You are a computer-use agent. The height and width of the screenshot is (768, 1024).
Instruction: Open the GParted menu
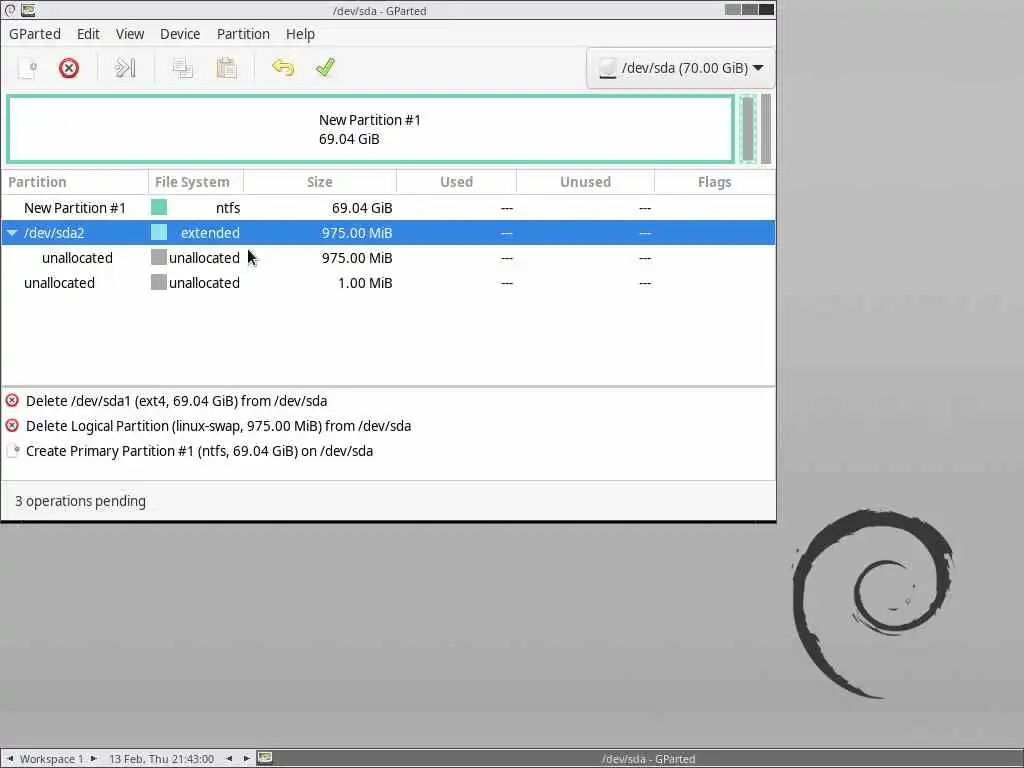coord(35,34)
